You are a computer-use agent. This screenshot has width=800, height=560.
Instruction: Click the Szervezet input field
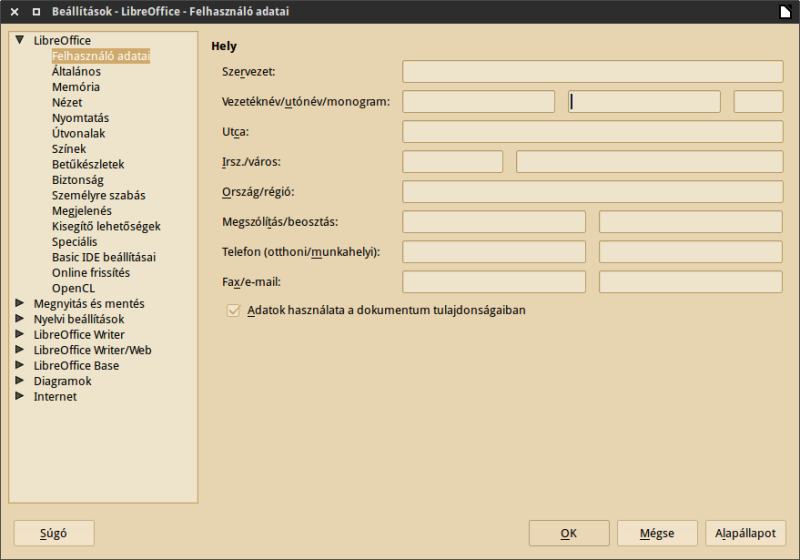coord(592,71)
